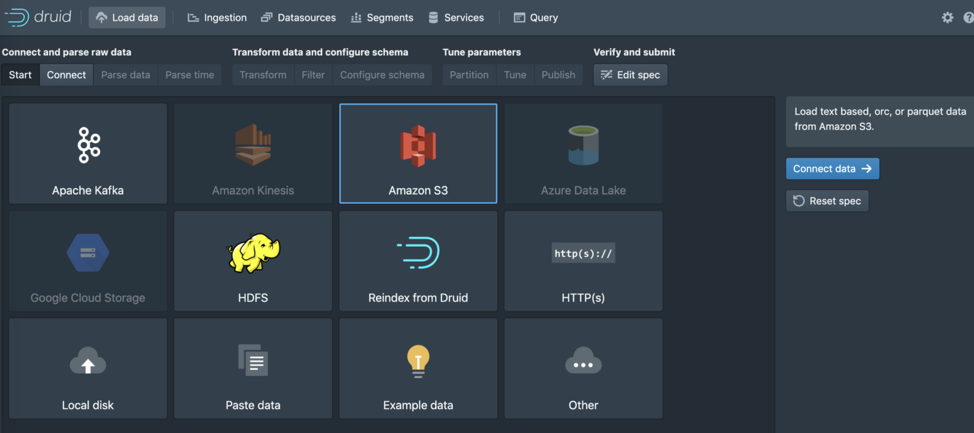Open the Services view
974x433 pixels.
click(x=456, y=17)
